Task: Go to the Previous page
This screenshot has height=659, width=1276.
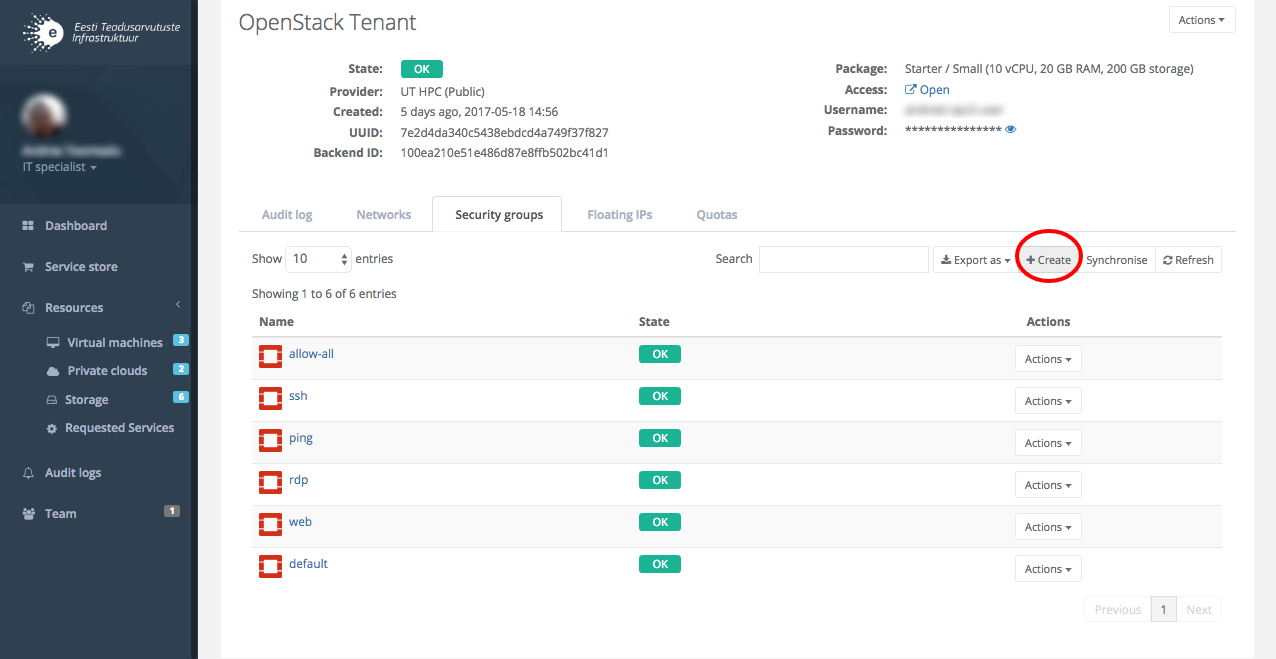Action: click(1117, 610)
